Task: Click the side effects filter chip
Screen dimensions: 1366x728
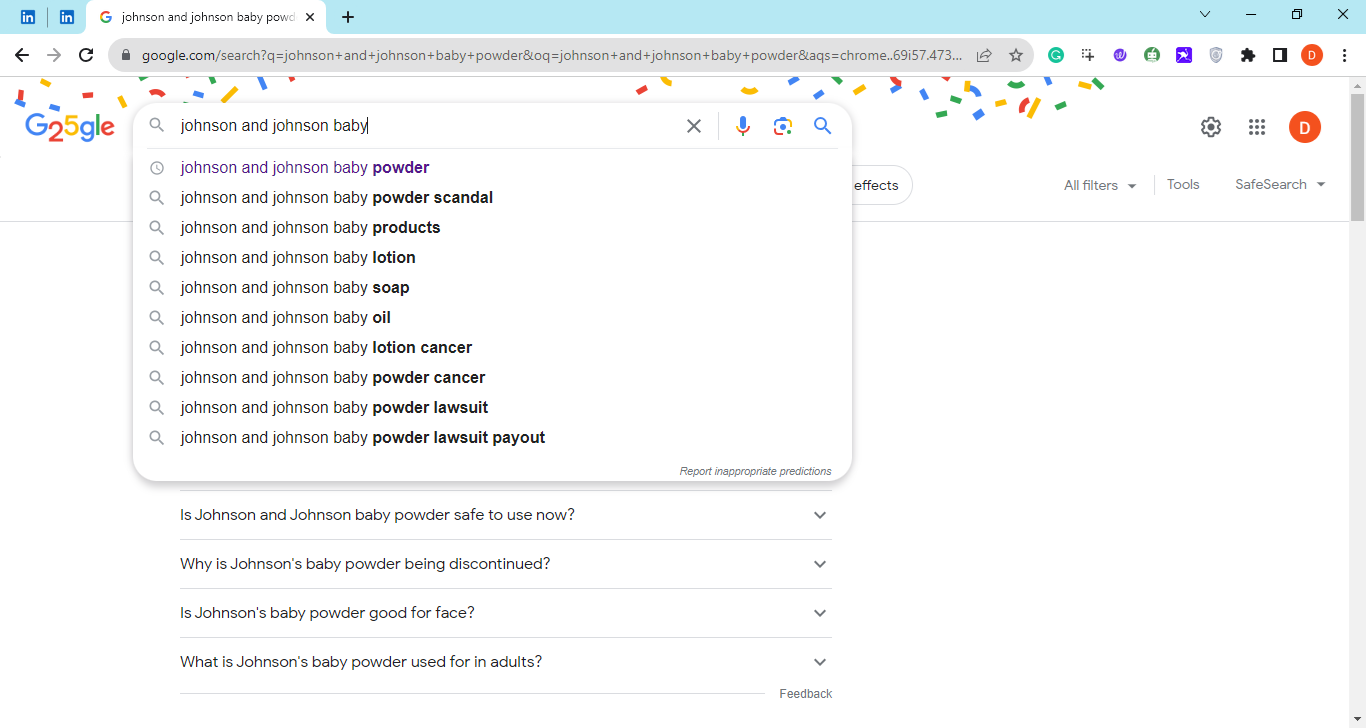Action: 880,185
